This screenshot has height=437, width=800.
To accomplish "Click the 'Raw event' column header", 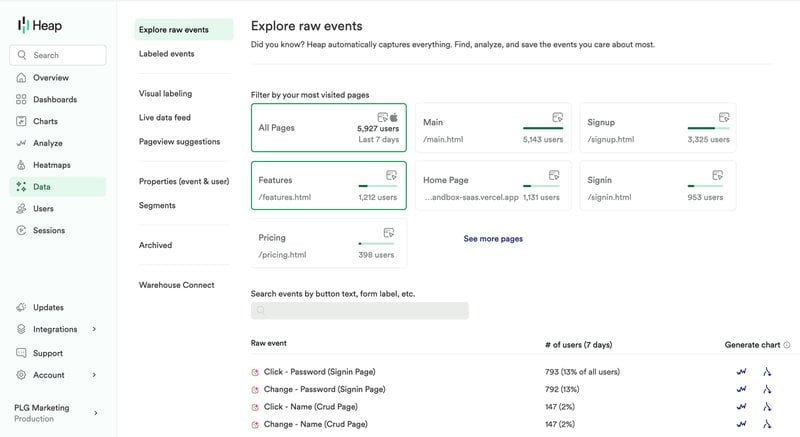I will (x=268, y=343).
